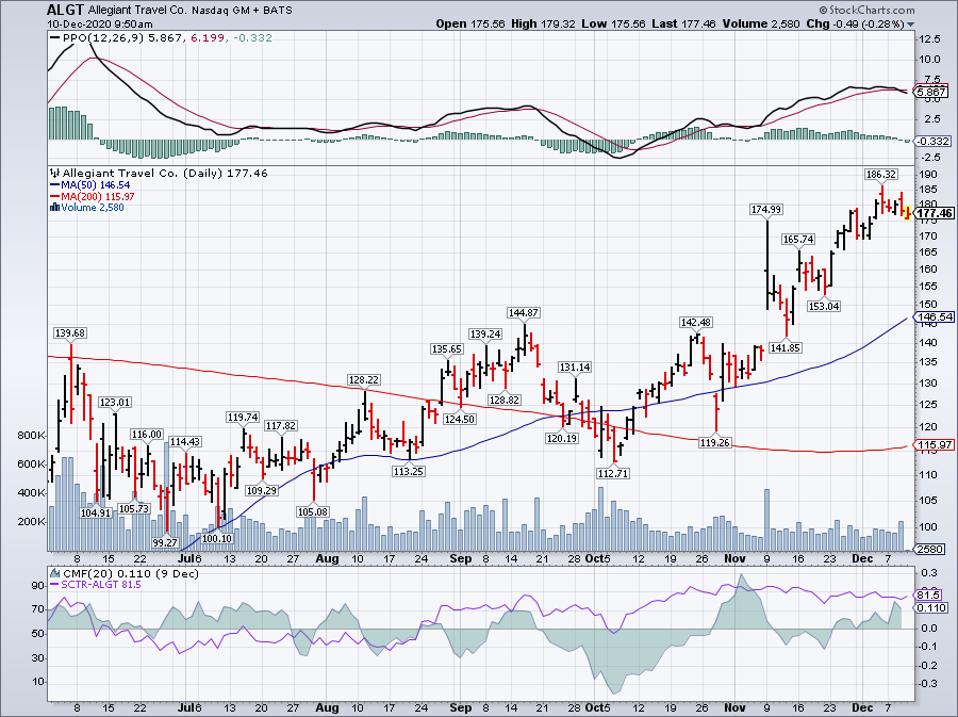The width and height of the screenshot is (958, 717).
Task: Click the 10-Dec-2020 9:50am timestamp
Action: coord(100,24)
